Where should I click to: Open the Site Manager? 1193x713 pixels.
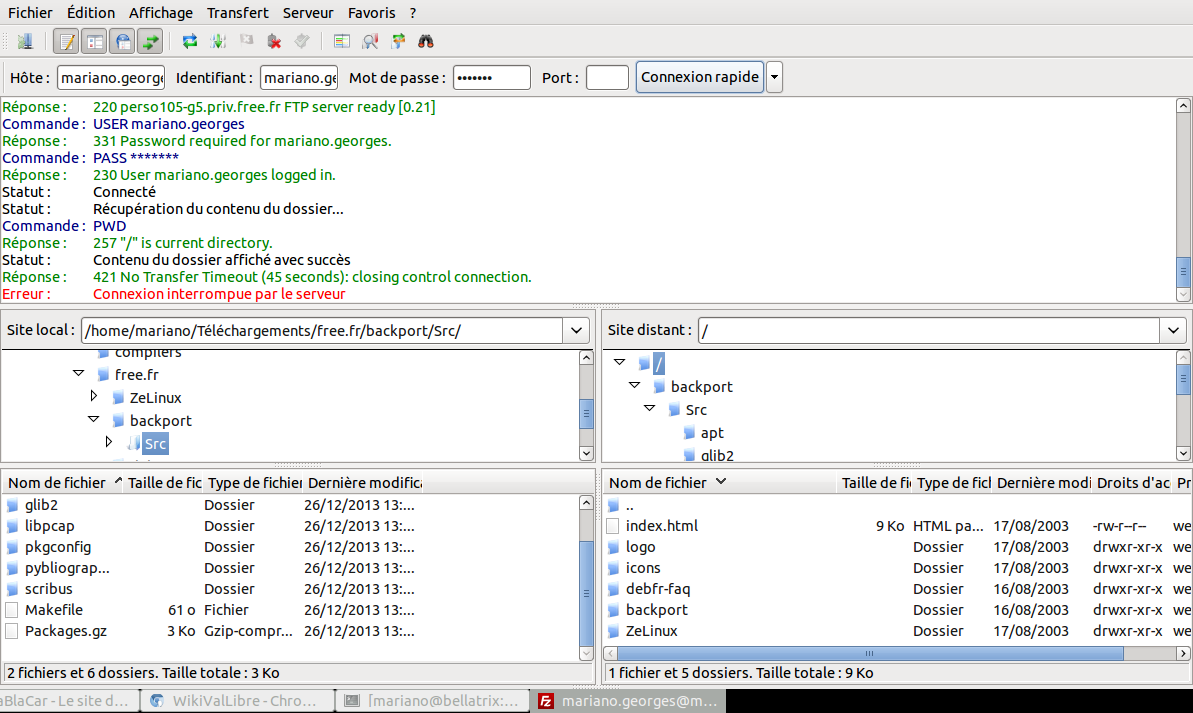[25, 41]
